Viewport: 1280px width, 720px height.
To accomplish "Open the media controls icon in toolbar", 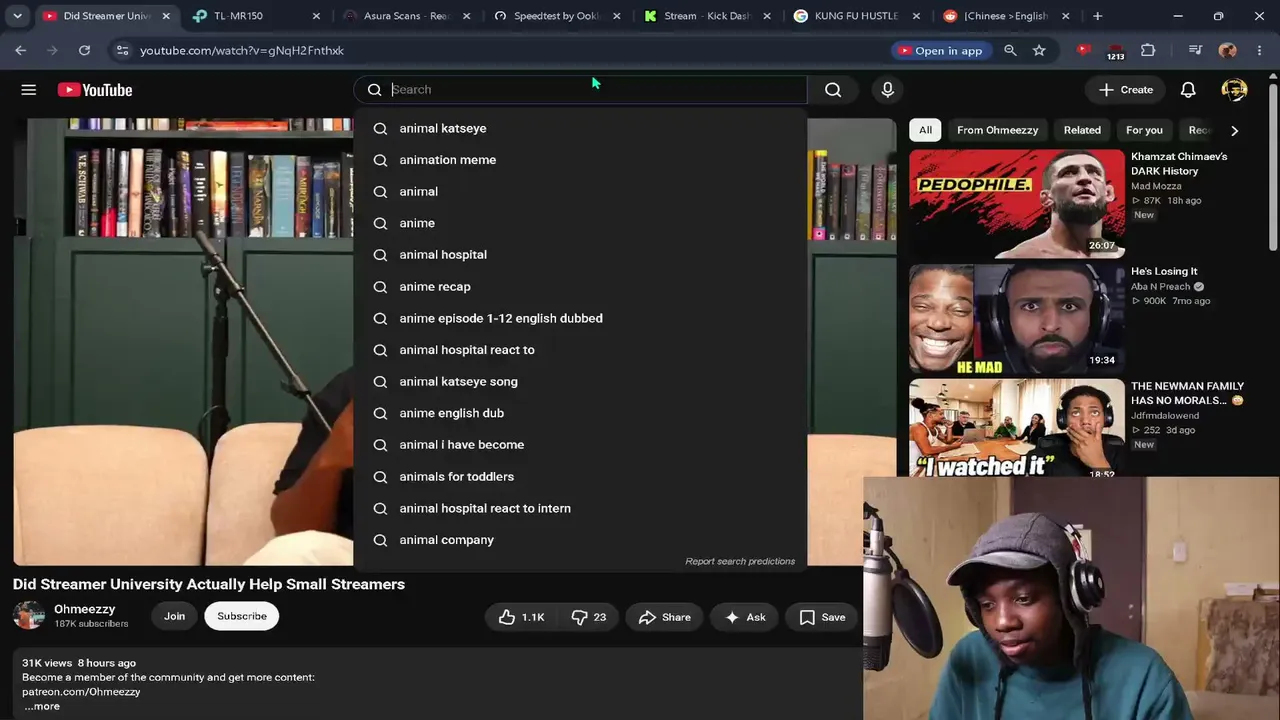I will coord(1195,50).
